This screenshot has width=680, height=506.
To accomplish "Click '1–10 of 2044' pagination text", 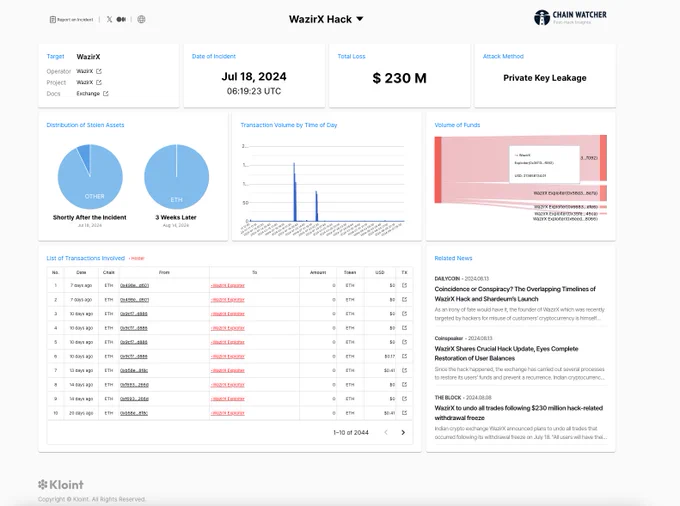I will tap(351, 432).
